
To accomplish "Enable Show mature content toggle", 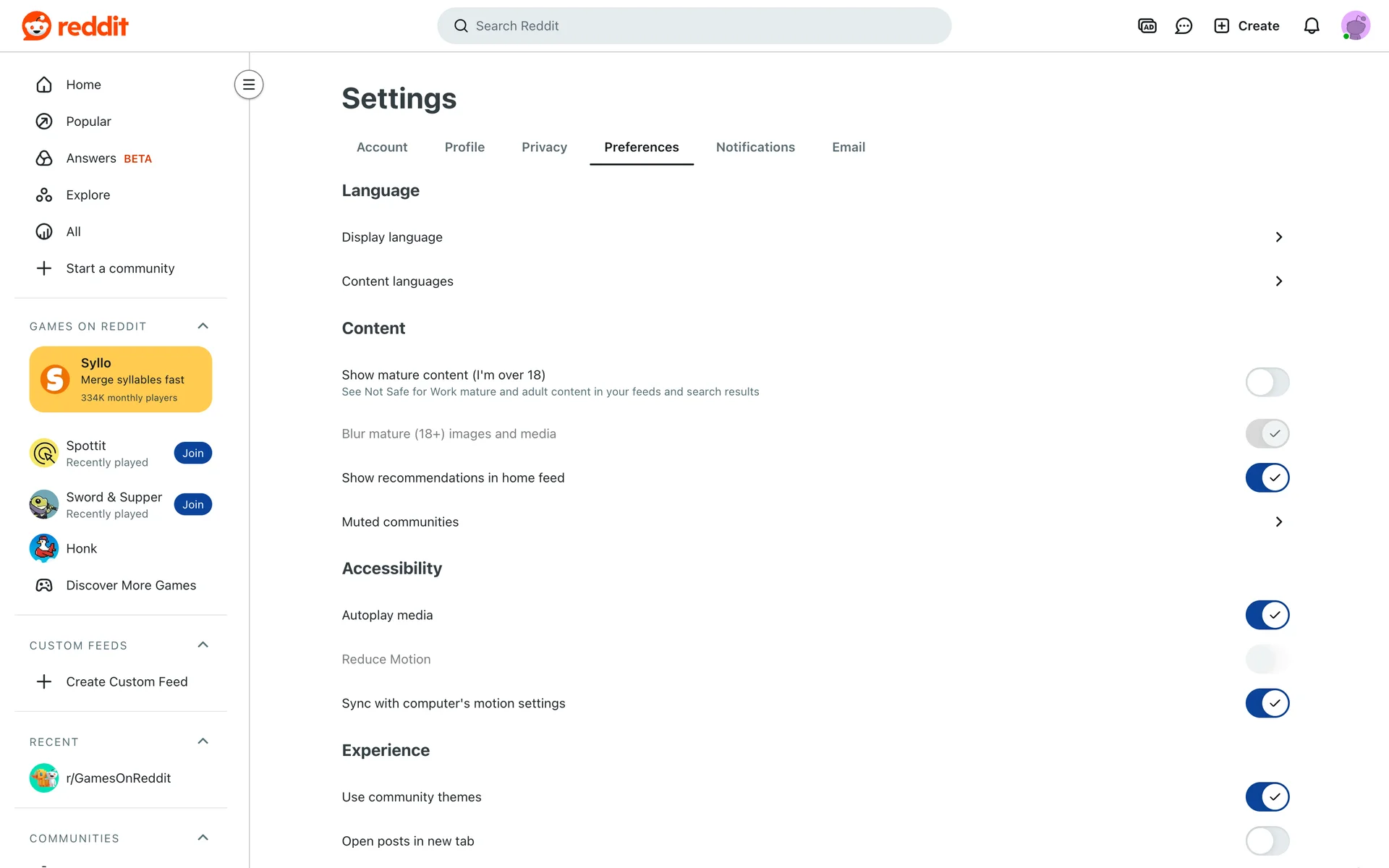I will tap(1267, 382).
